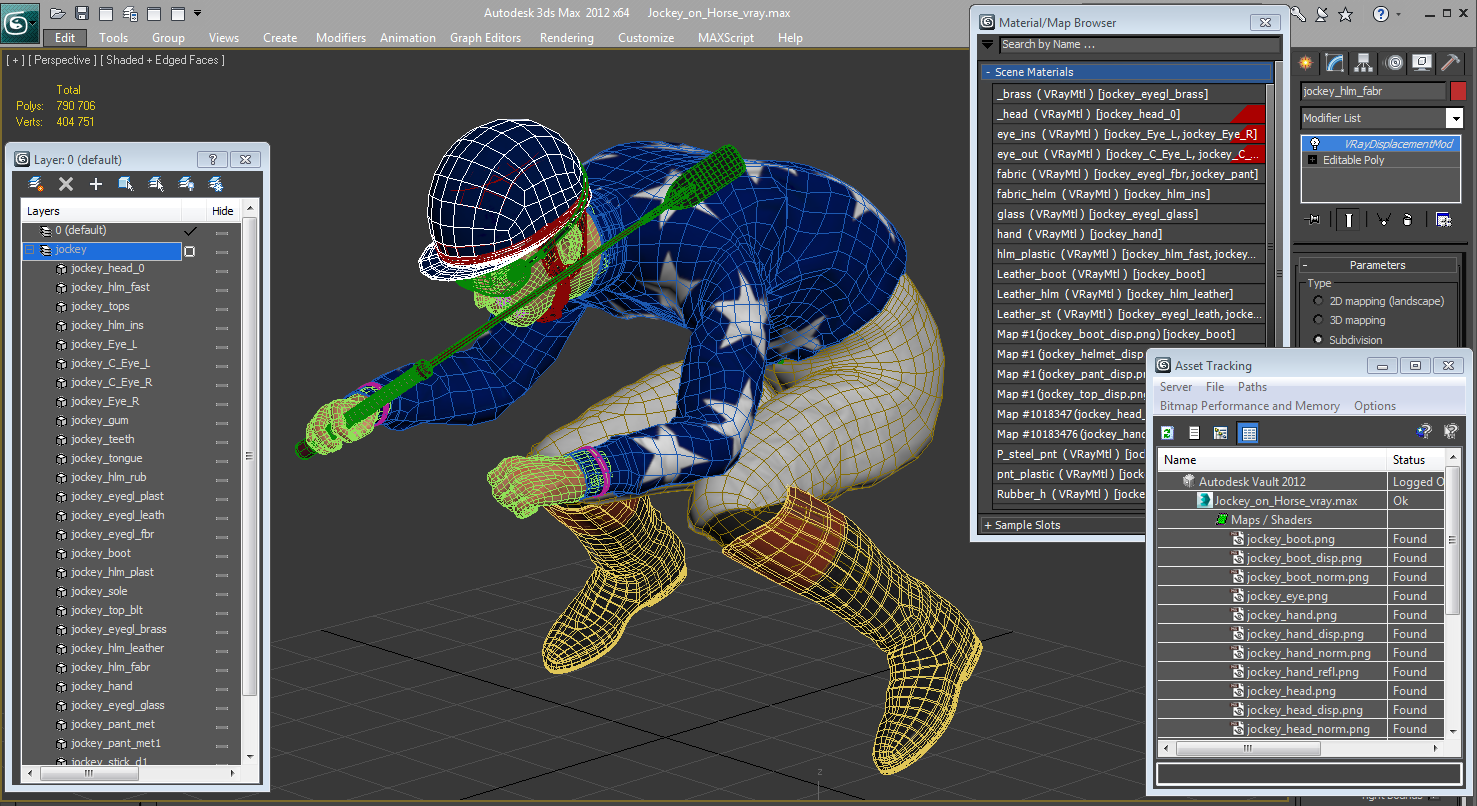
Task: Open the Modify command panel tab
Action: [x=1335, y=63]
